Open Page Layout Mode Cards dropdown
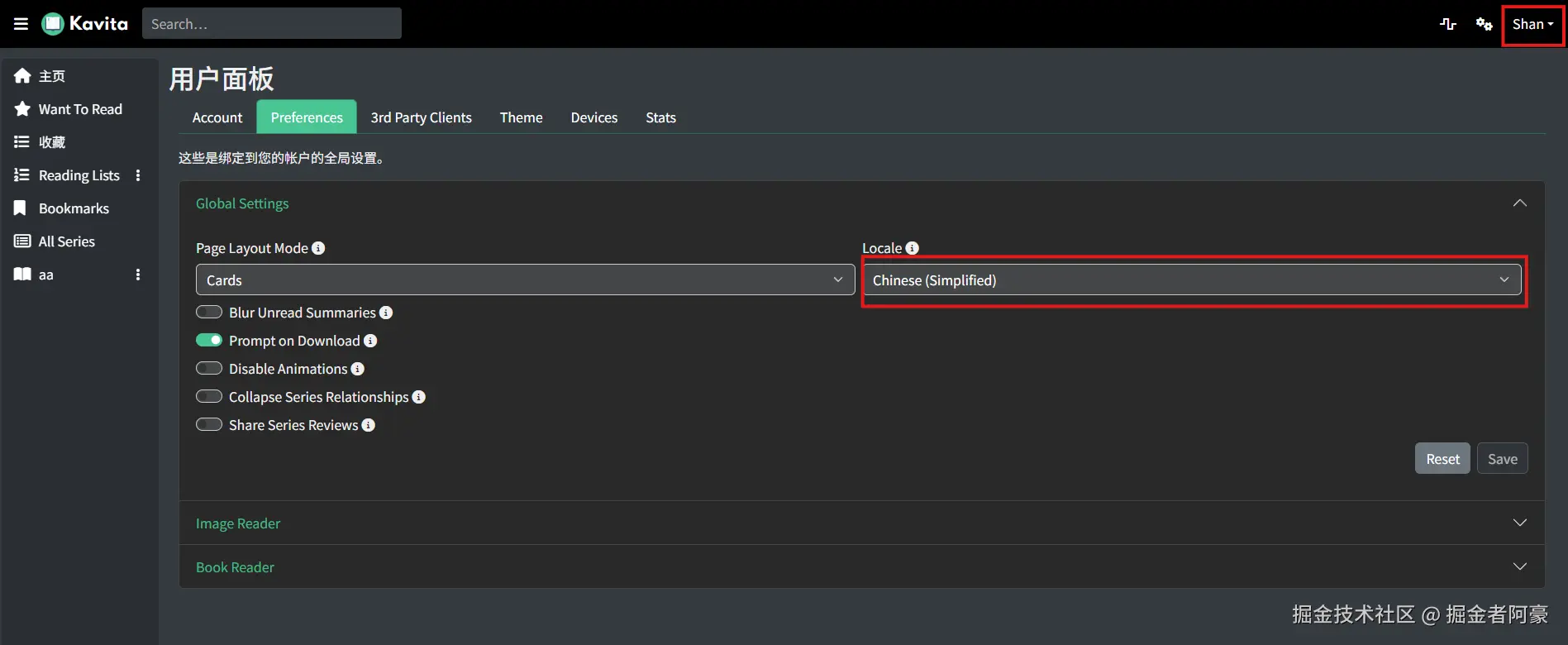The width and height of the screenshot is (1568, 645). pyautogui.click(x=525, y=280)
